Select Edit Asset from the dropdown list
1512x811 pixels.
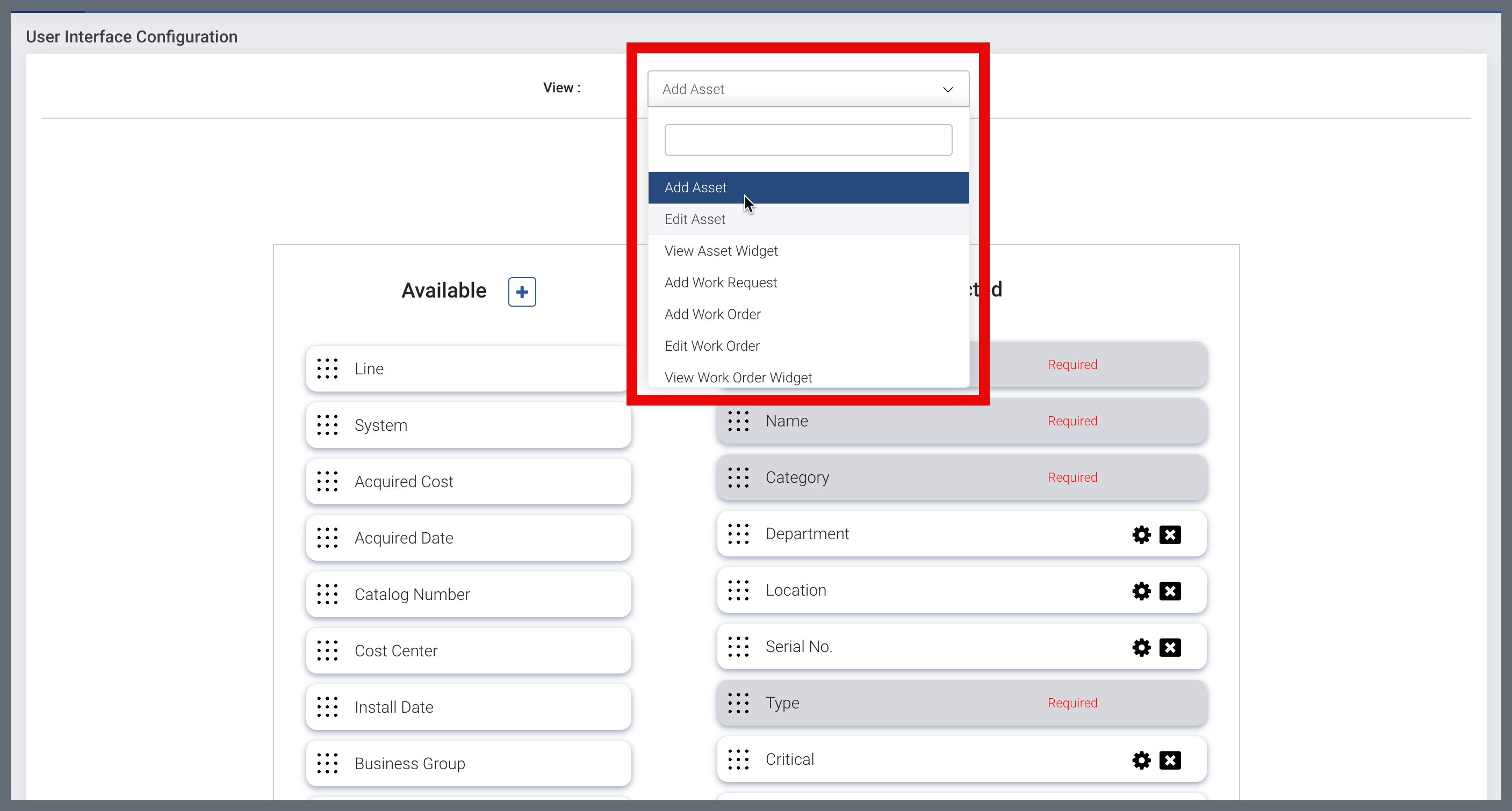pyautogui.click(x=695, y=220)
